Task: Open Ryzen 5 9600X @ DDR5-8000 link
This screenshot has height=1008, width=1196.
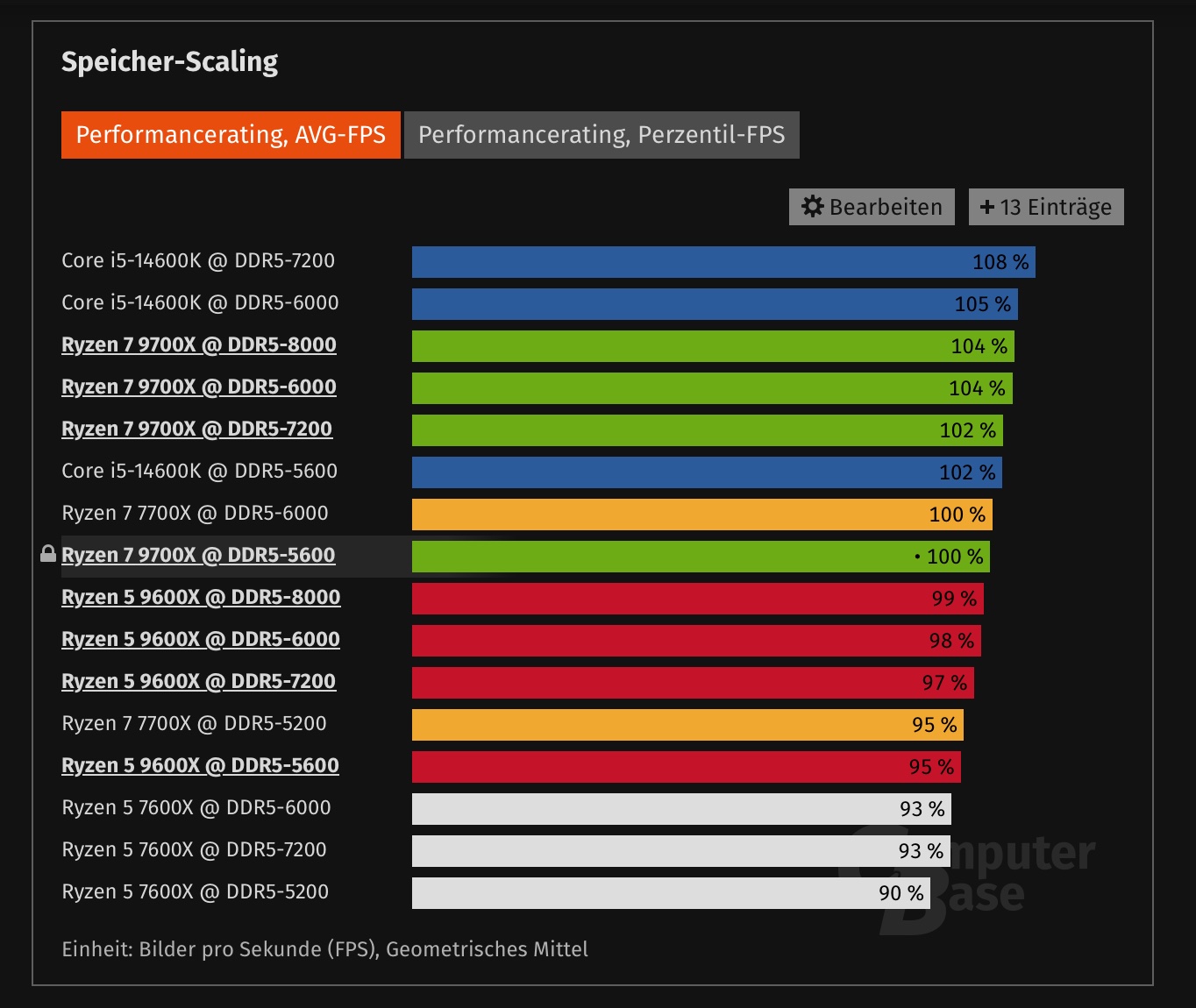Action: pyautogui.click(x=201, y=597)
